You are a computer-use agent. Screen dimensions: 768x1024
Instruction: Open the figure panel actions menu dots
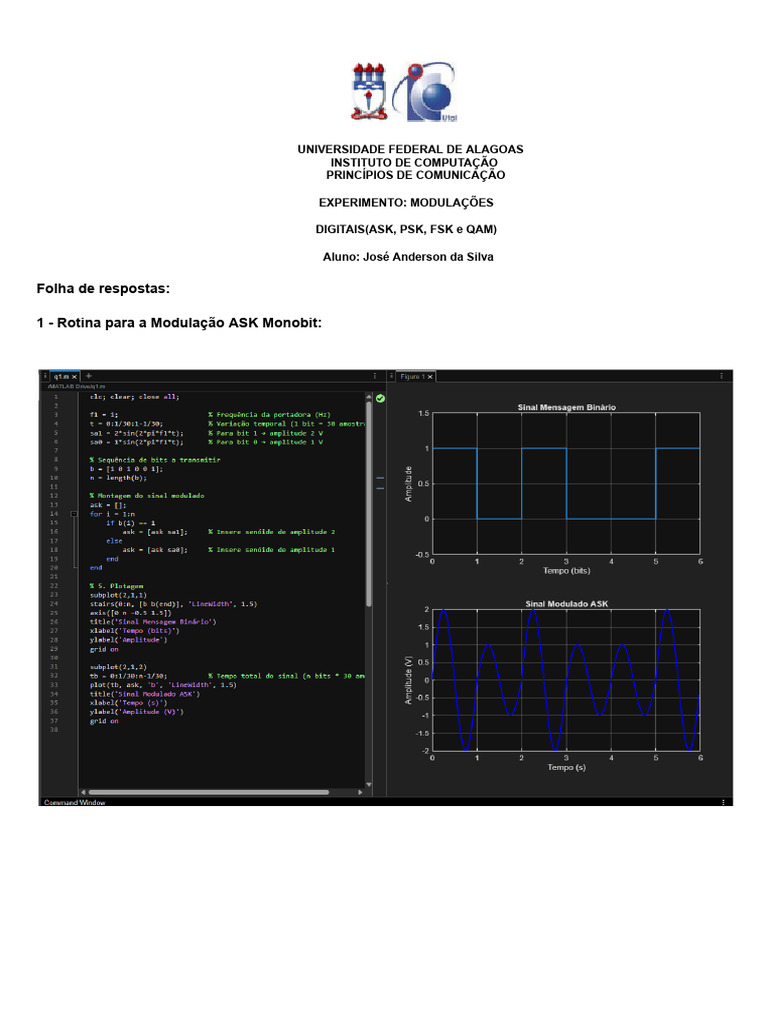tap(722, 376)
